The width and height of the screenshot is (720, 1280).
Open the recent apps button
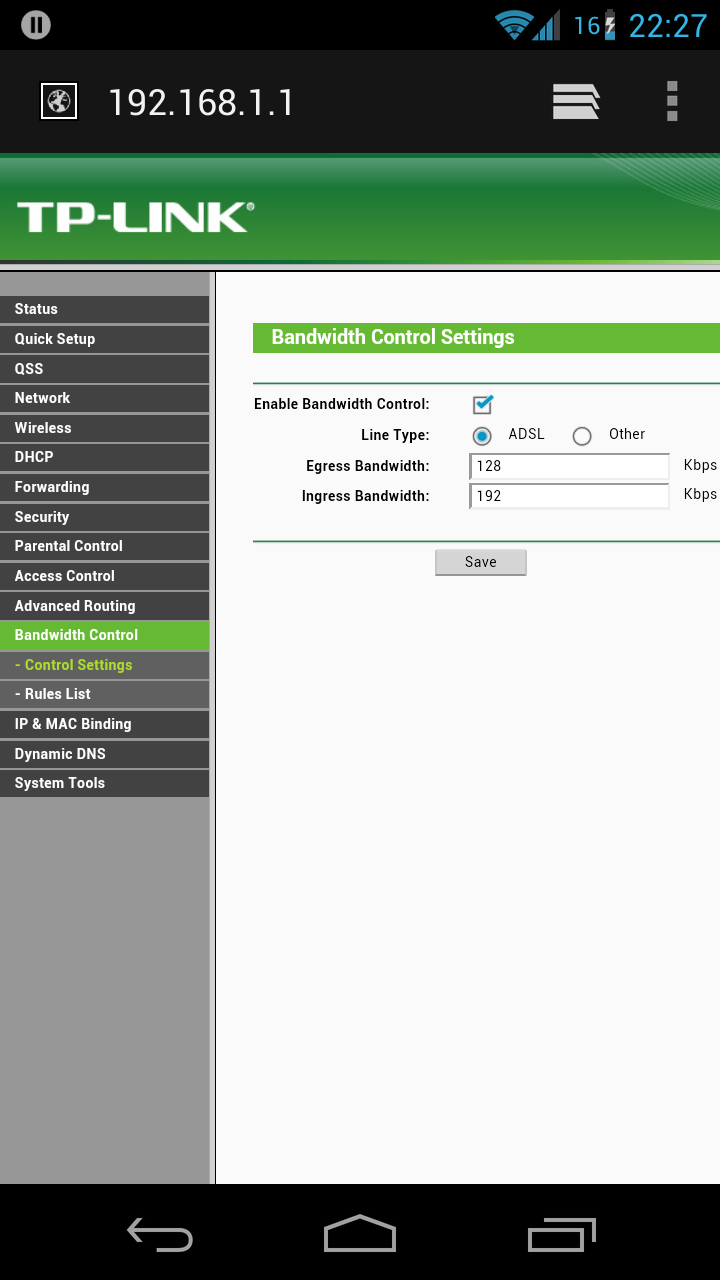pos(561,1234)
